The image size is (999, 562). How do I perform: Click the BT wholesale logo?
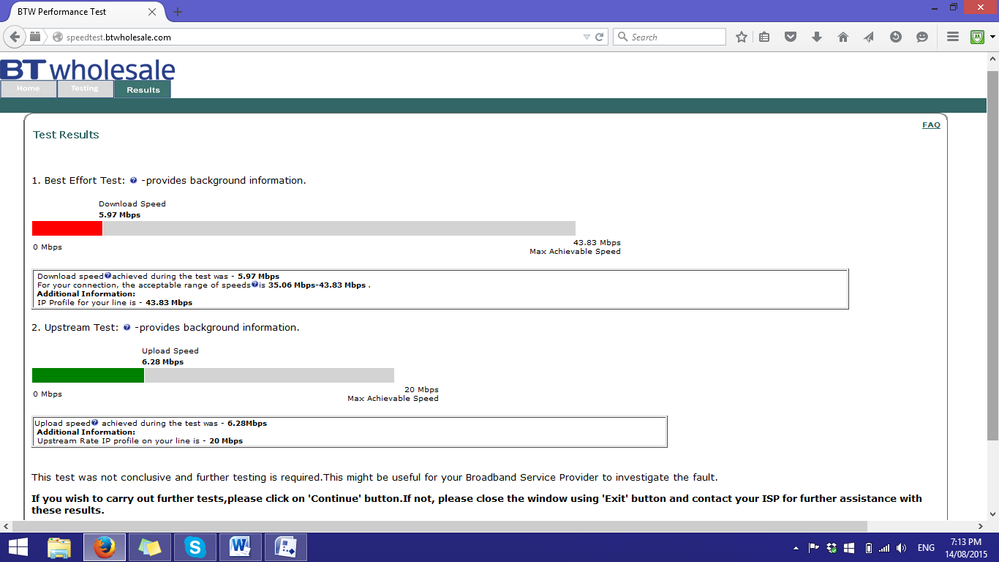click(x=87, y=69)
